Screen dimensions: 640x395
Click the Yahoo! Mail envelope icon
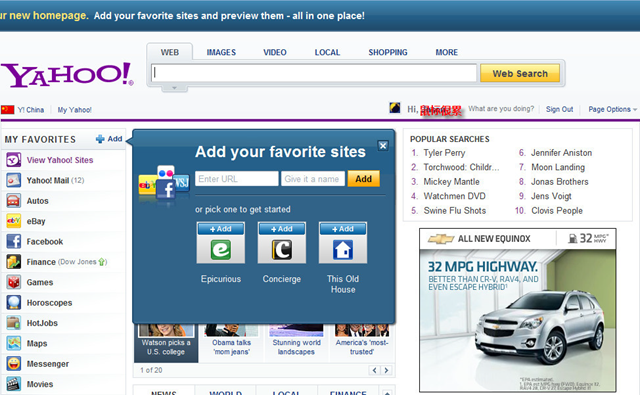point(13,180)
